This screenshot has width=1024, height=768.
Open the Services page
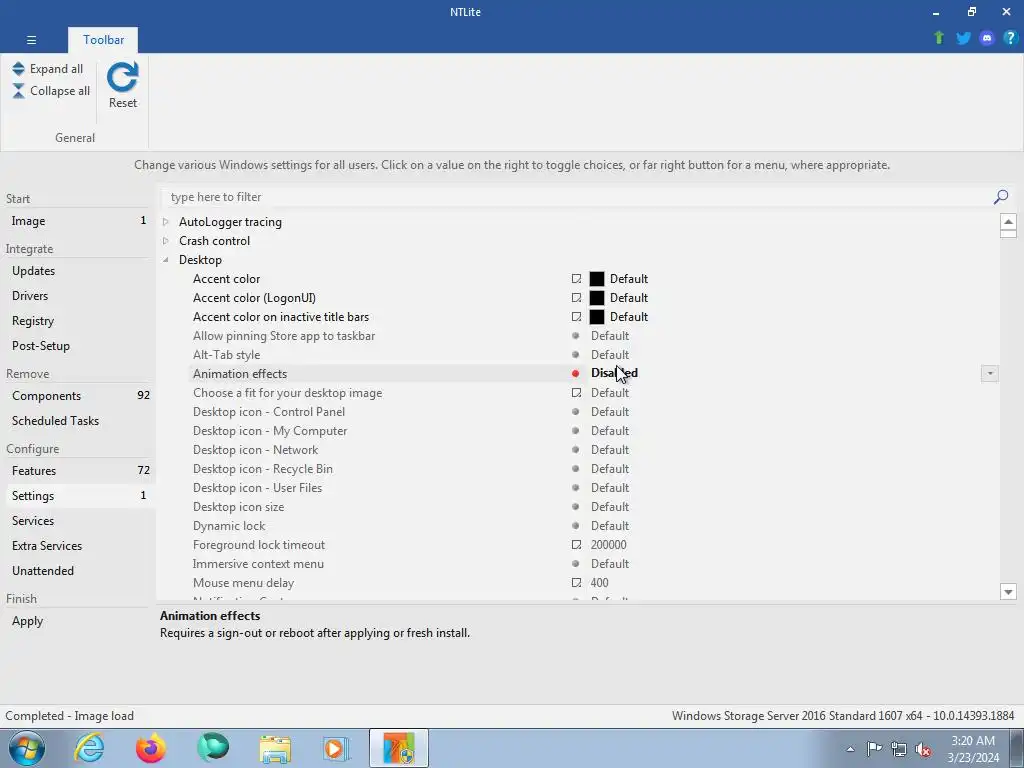pyautogui.click(x=78, y=520)
